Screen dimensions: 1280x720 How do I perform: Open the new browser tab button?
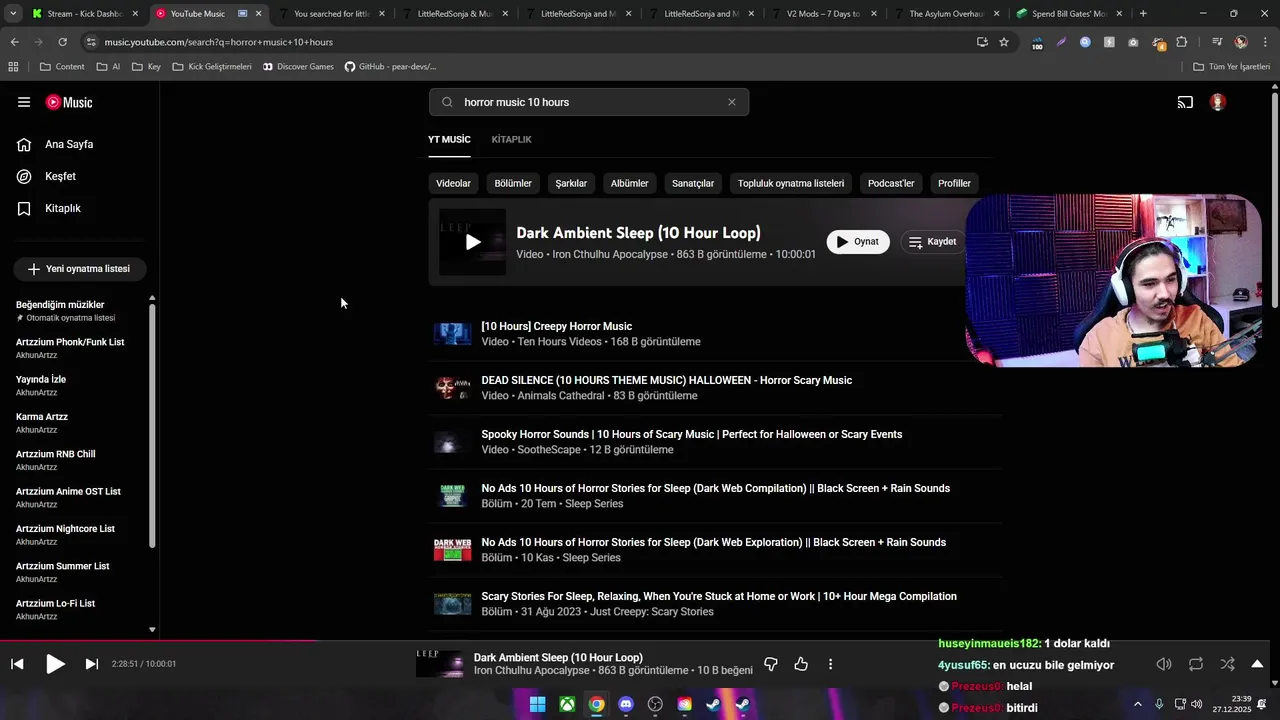pyautogui.click(x=1143, y=14)
